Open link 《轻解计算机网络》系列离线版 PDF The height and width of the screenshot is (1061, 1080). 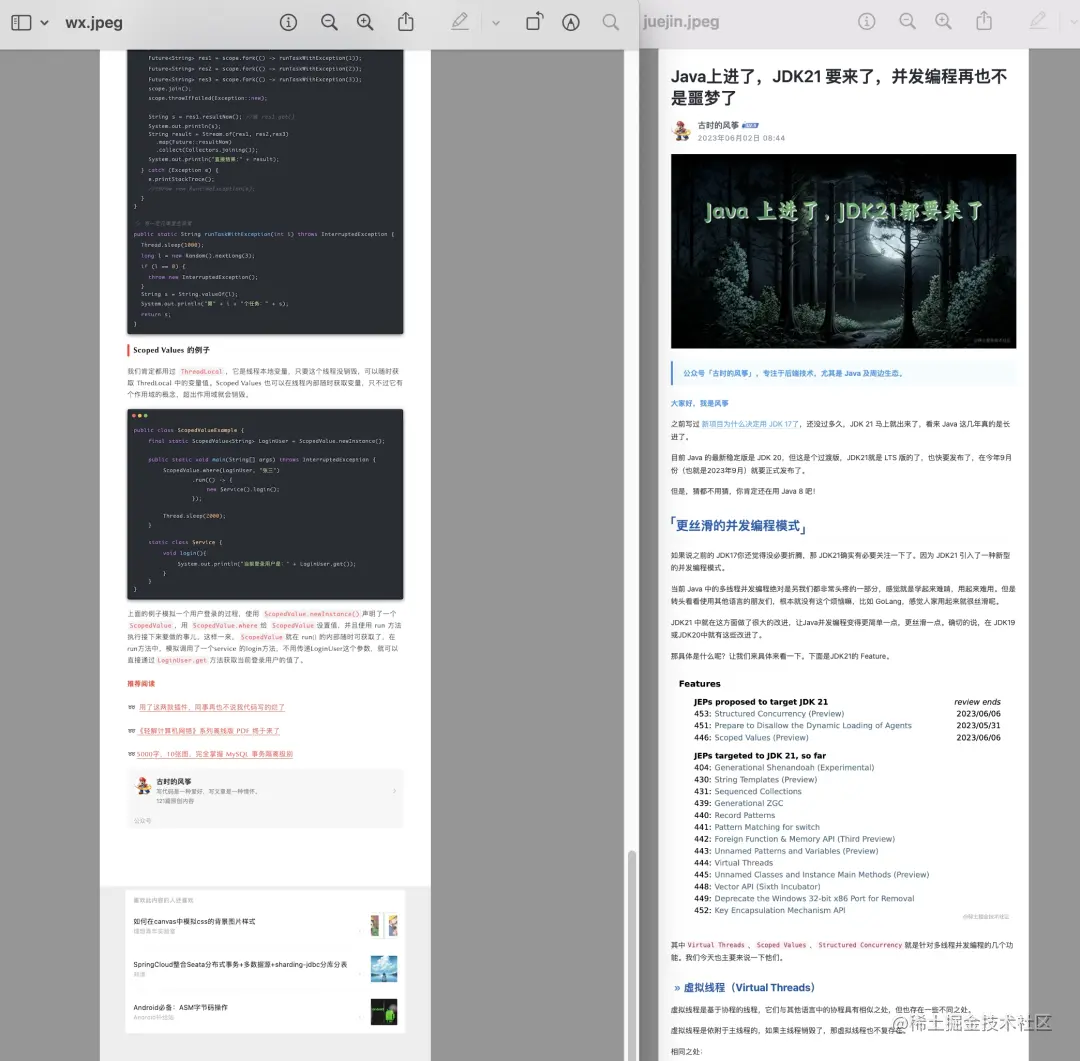tap(209, 730)
